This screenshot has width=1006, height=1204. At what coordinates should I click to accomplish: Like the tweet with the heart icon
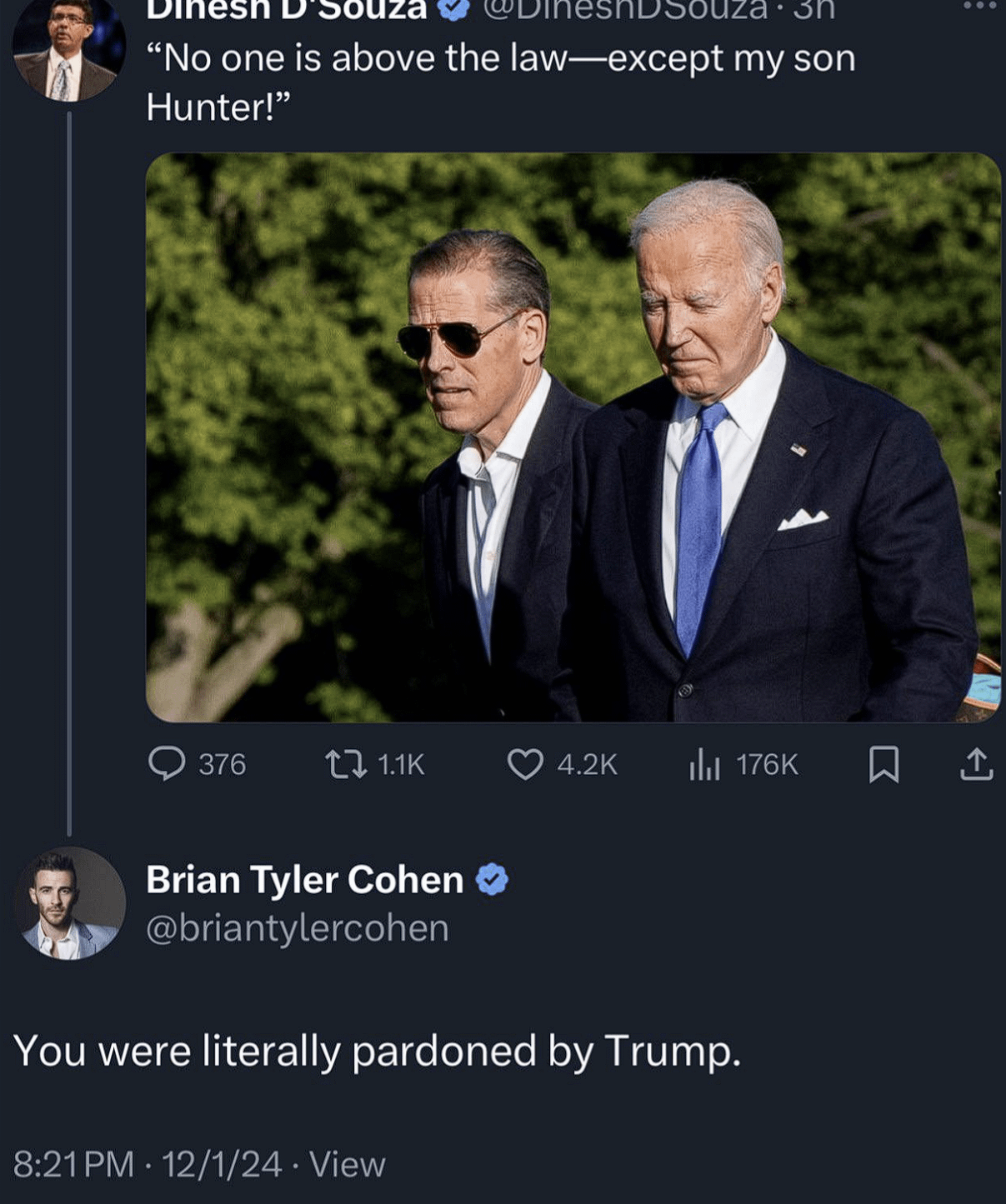point(525,764)
